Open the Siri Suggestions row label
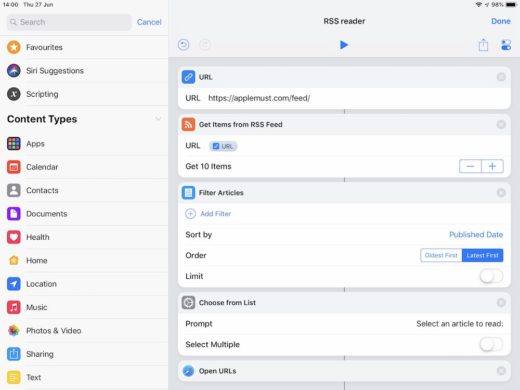The image size is (520, 390). [x=55, y=71]
